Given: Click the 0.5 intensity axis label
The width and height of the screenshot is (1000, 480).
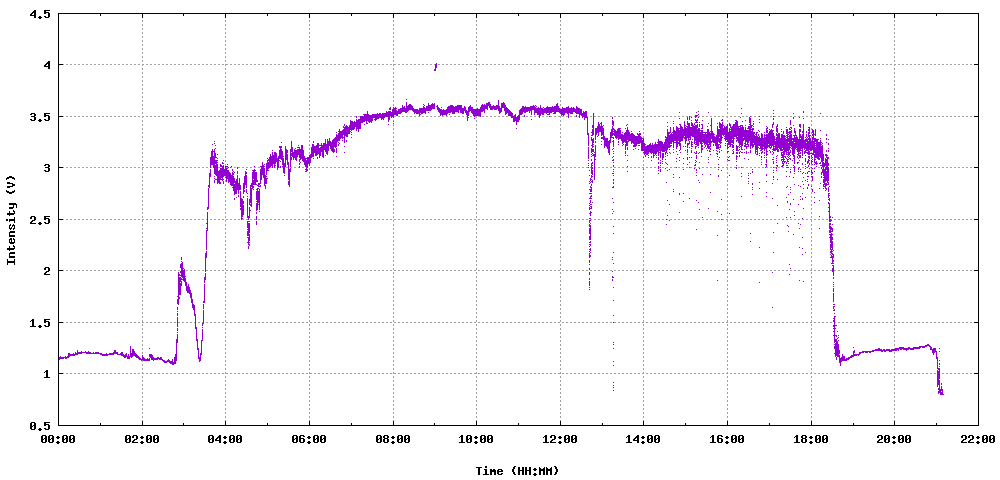Looking at the screenshot, I should point(41,425).
